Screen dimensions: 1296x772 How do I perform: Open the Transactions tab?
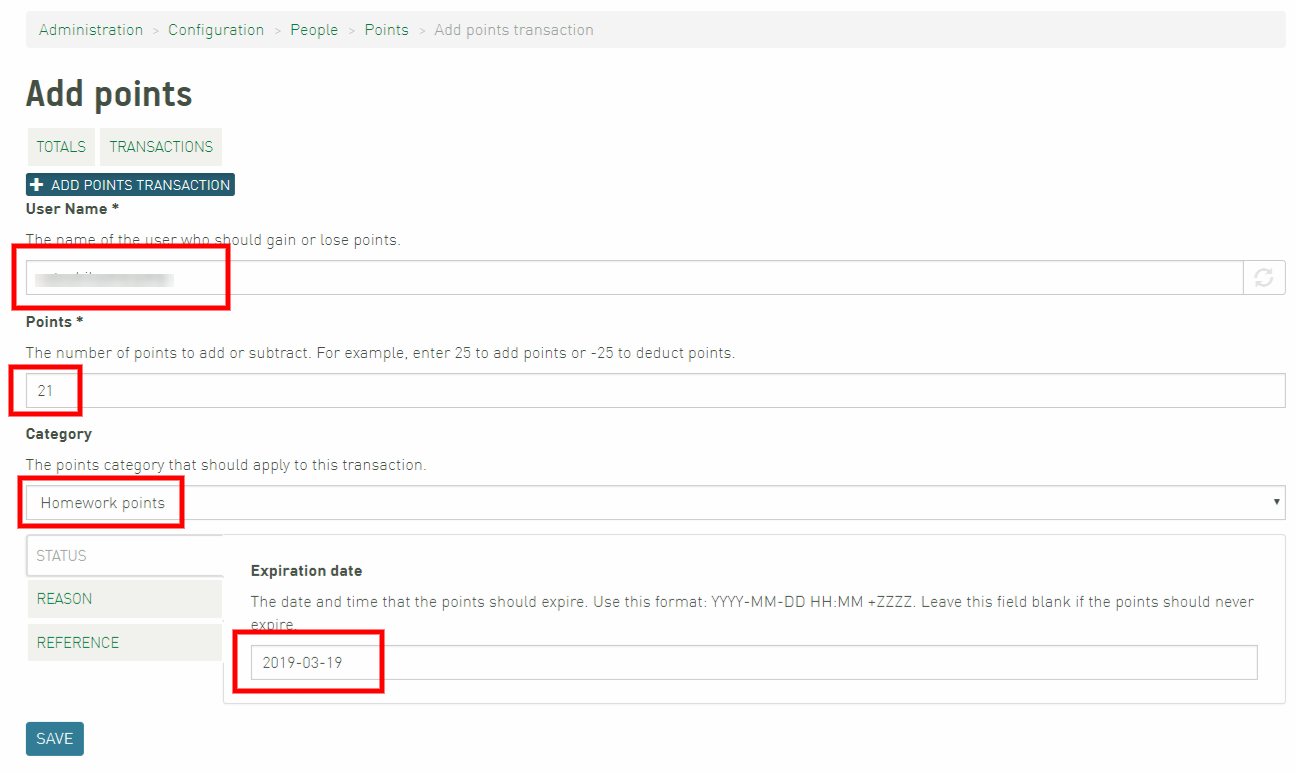coord(161,147)
